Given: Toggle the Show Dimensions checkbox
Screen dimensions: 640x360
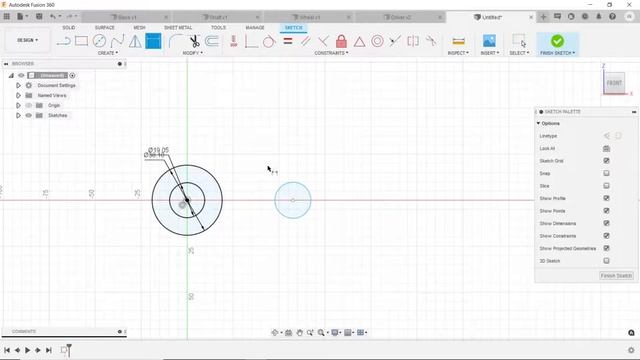Looking at the screenshot, I should coord(606,223).
